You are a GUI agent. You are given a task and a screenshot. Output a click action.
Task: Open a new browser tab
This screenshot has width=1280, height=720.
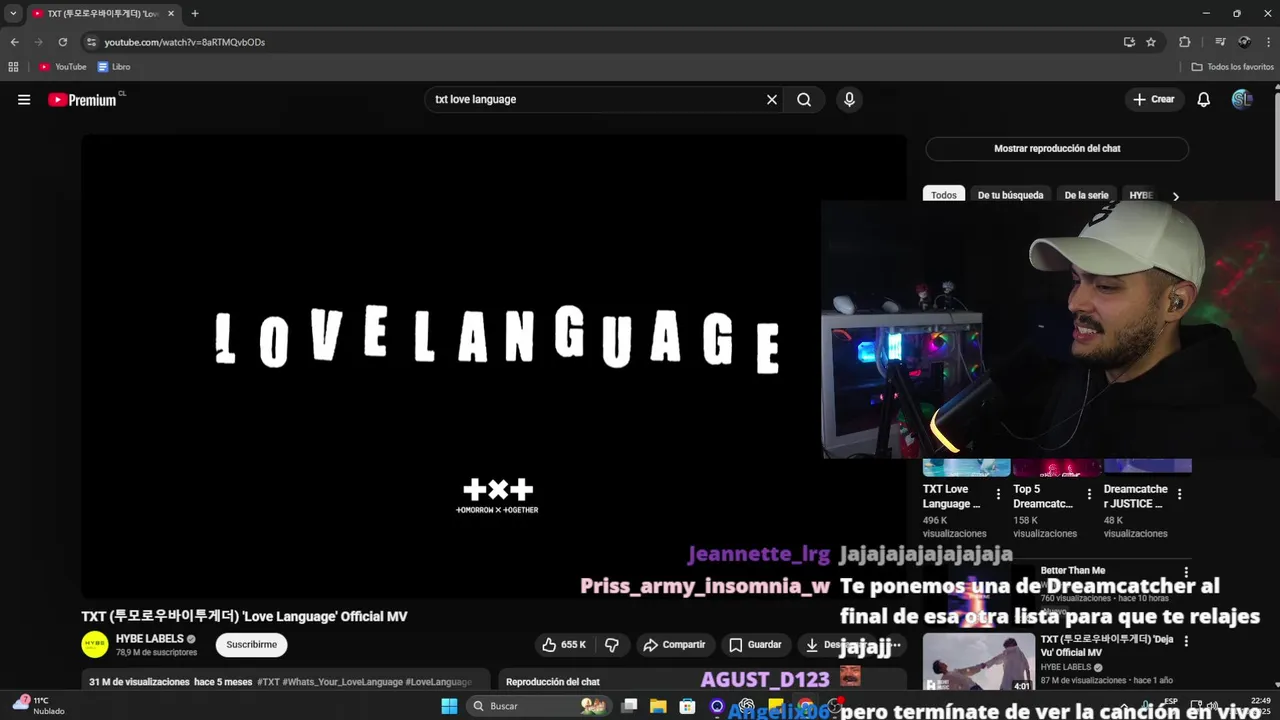point(194,14)
